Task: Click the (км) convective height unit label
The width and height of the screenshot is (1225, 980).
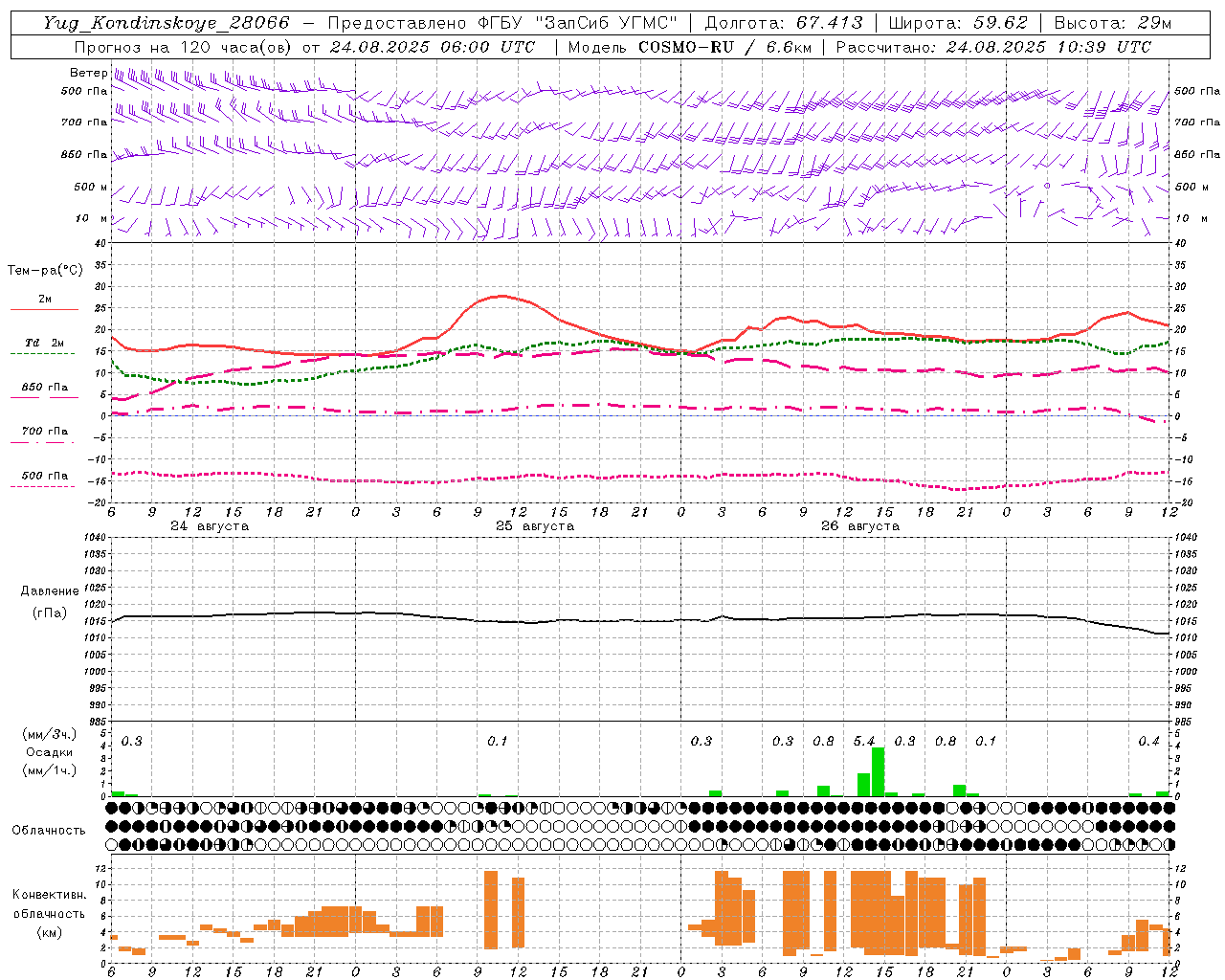Action: point(49,932)
